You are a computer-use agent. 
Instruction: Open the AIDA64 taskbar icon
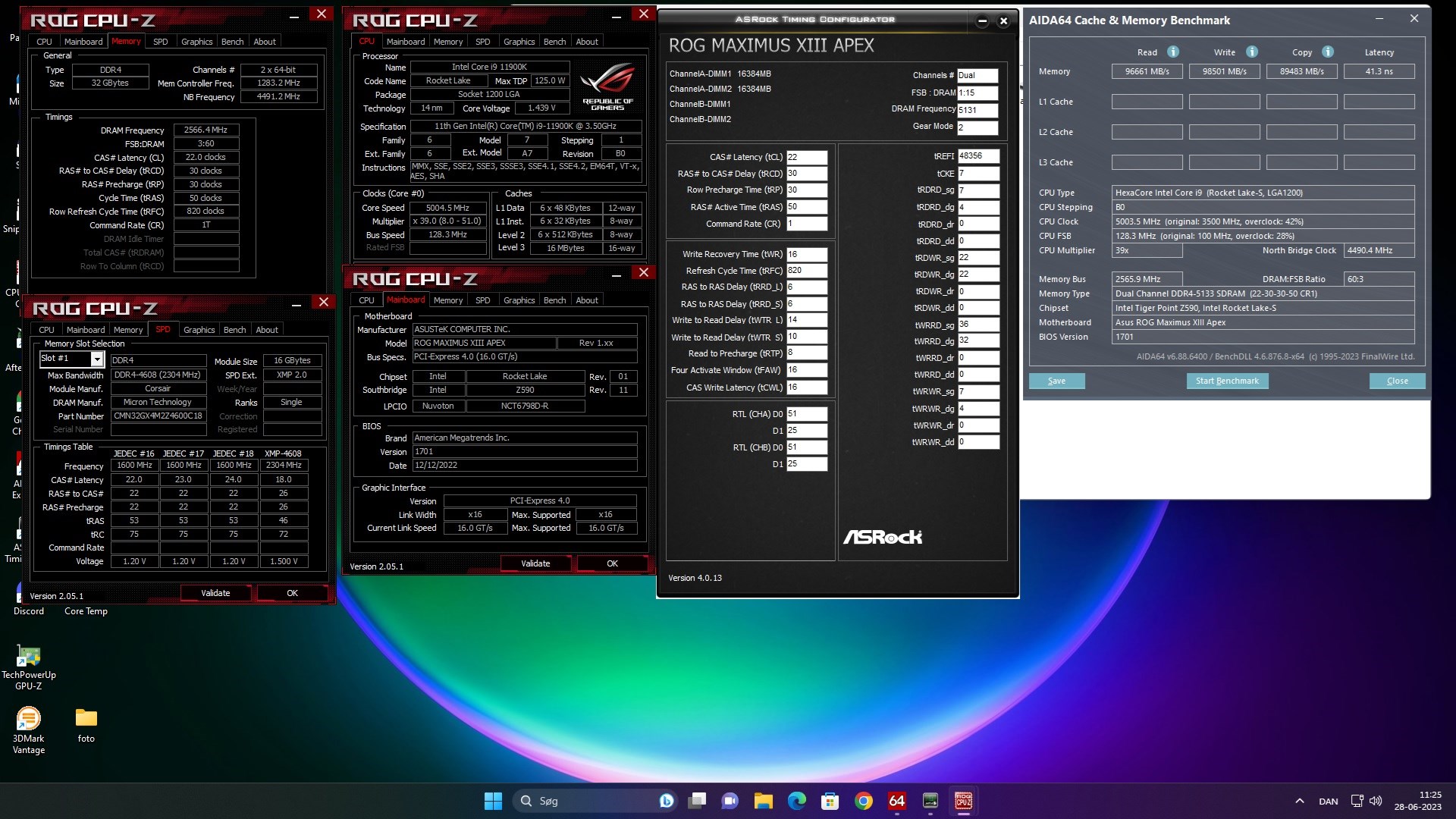pos(896,801)
